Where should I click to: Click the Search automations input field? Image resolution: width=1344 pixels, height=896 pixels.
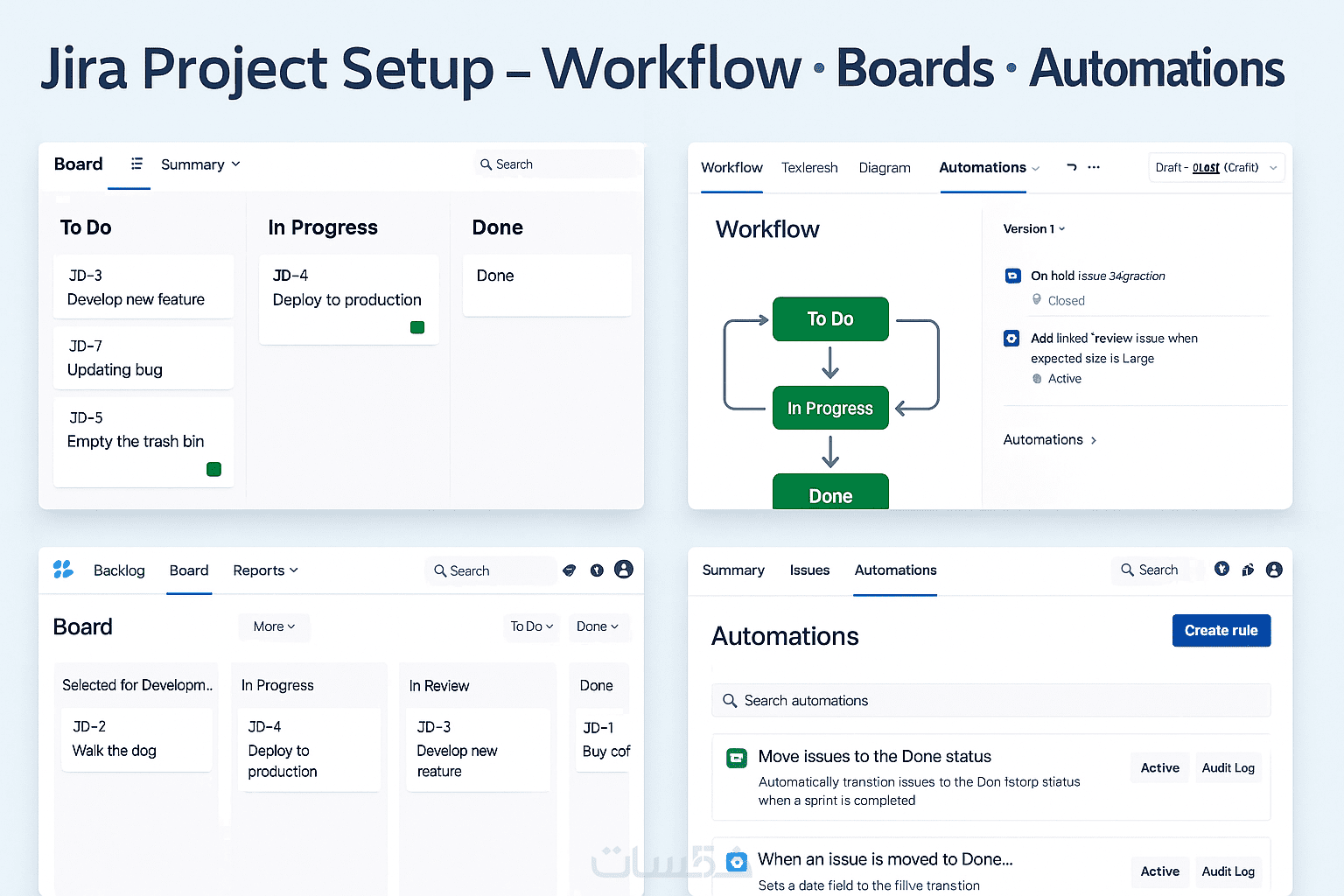pos(990,701)
